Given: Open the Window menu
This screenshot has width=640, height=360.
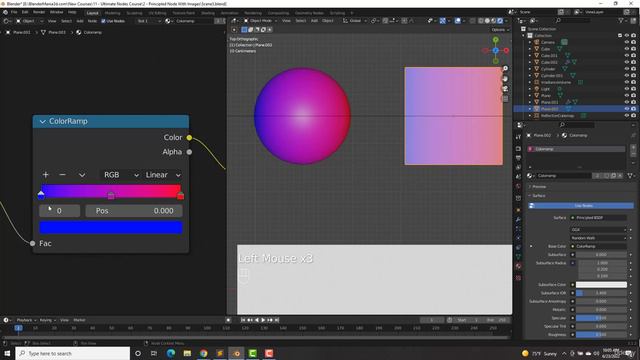Looking at the screenshot, I should click(56, 12).
